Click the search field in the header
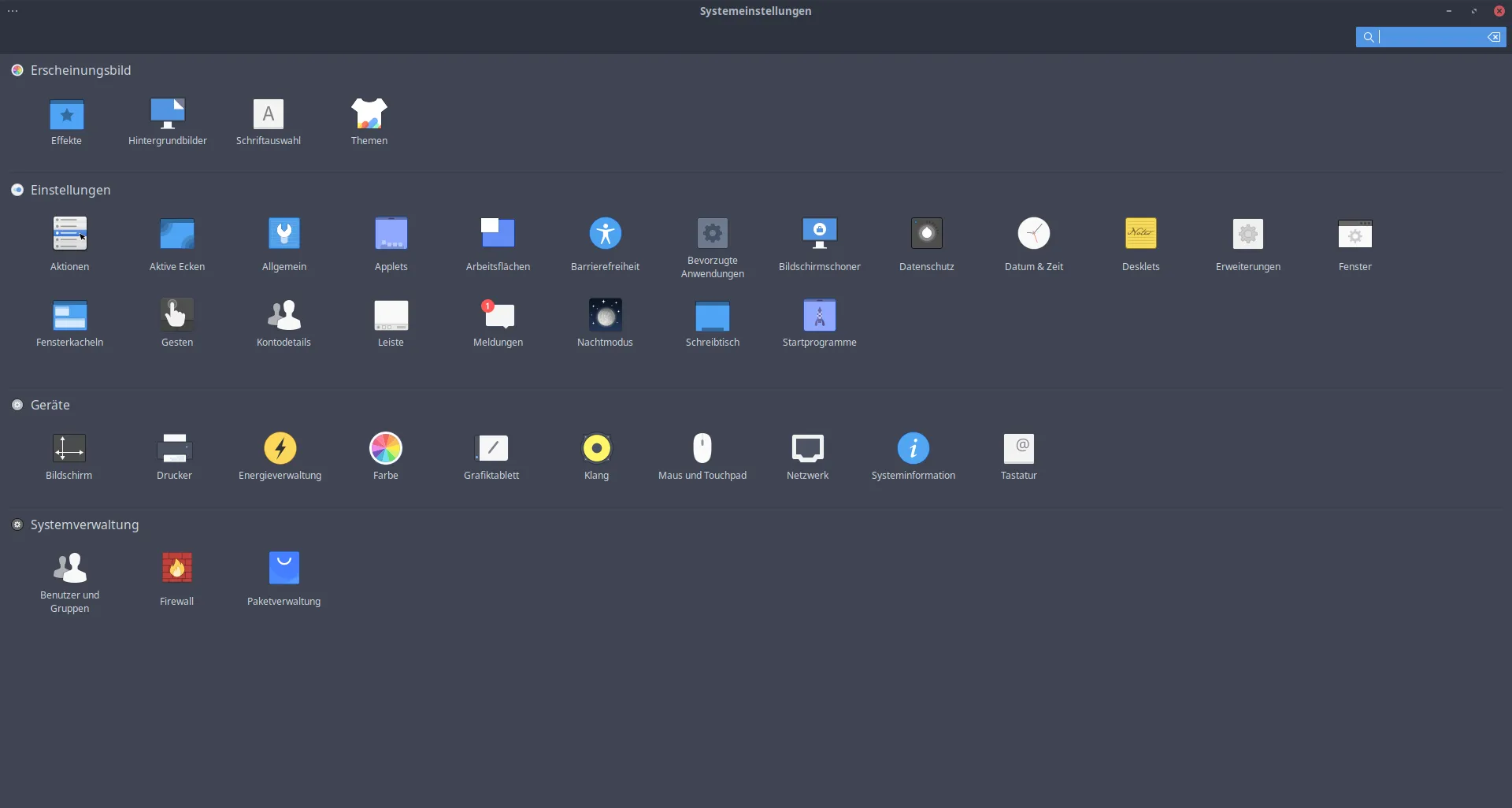Viewport: 1512px width, 808px height. click(1429, 37)
